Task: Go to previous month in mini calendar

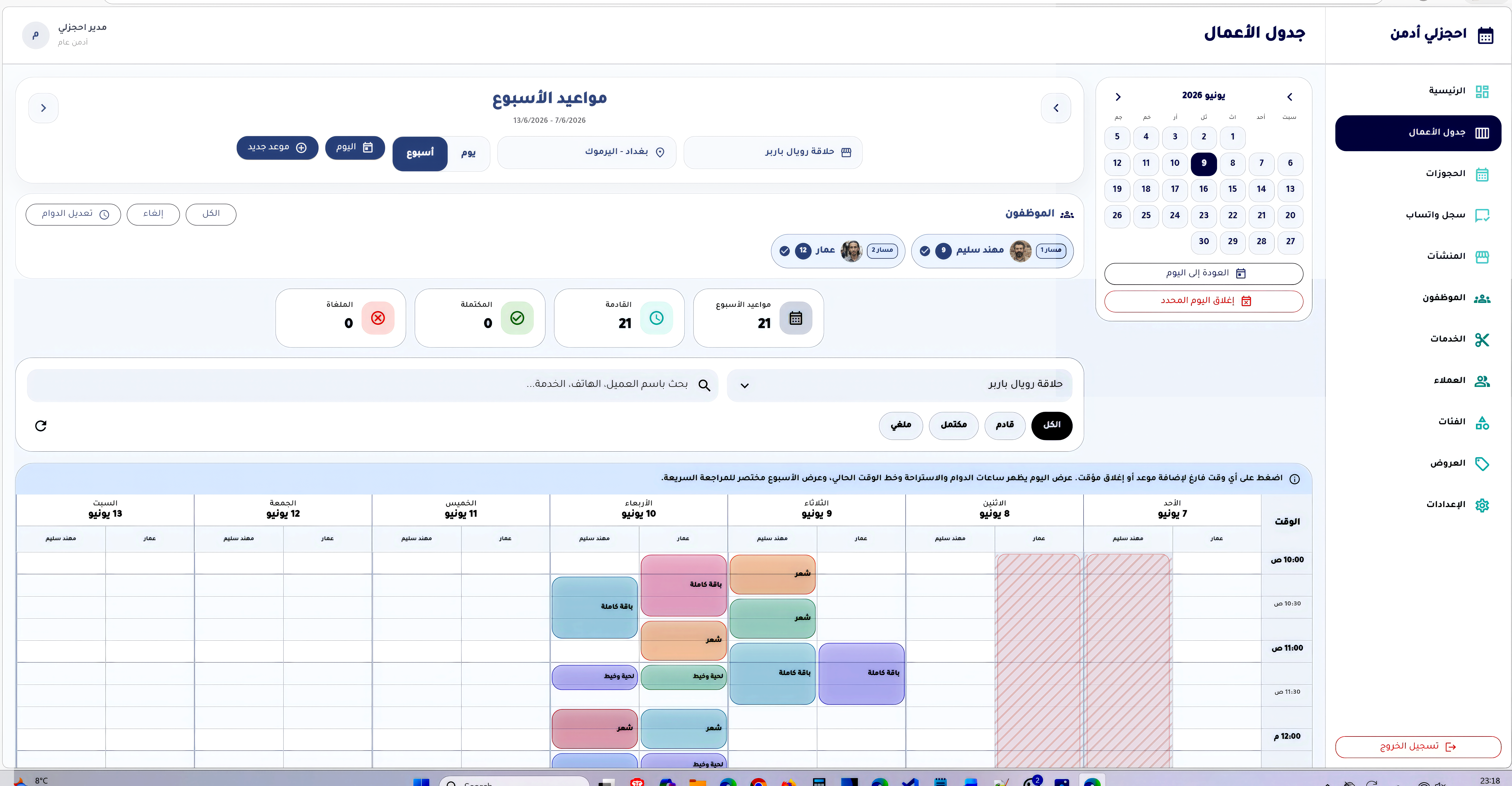Action: 1290,97
